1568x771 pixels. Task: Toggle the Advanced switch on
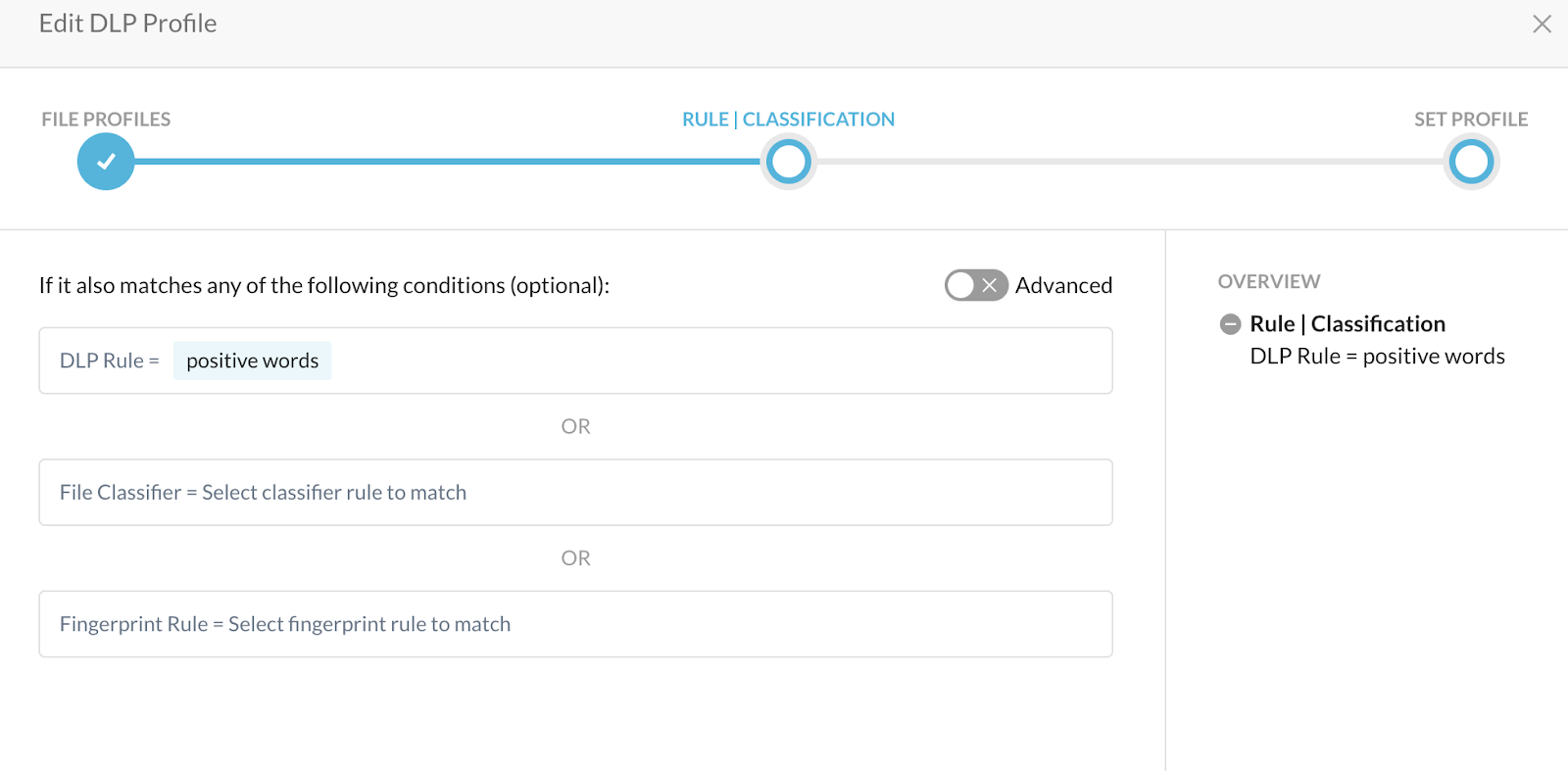click(976, 285)
